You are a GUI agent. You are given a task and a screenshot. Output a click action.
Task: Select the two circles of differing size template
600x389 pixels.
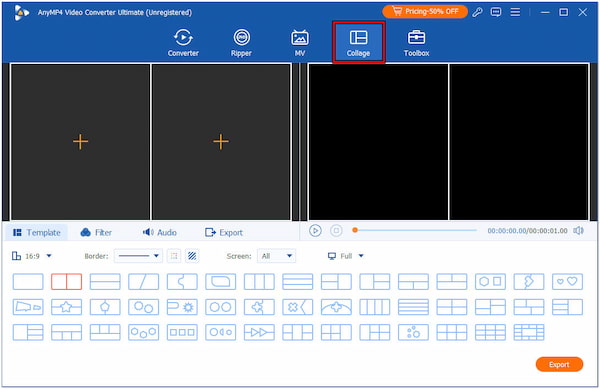143,307
